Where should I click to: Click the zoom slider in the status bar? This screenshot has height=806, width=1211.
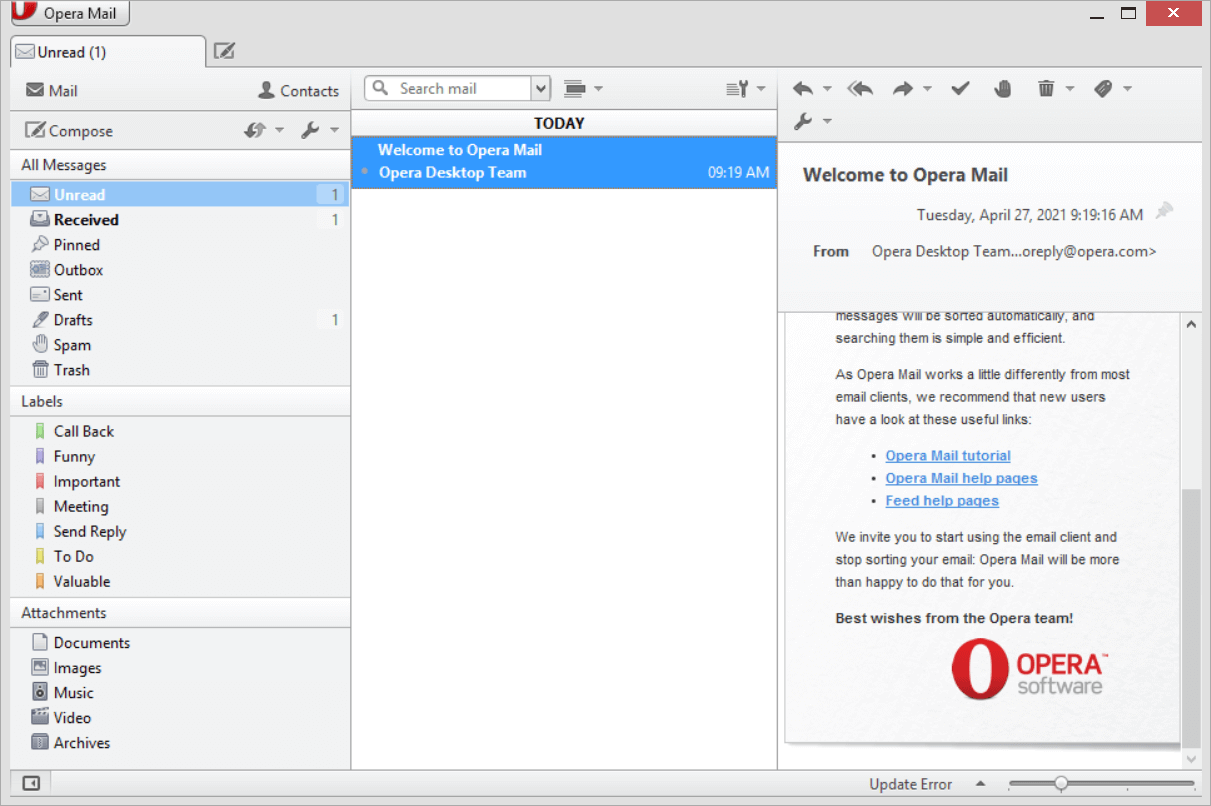click(x=1102, y=784)
